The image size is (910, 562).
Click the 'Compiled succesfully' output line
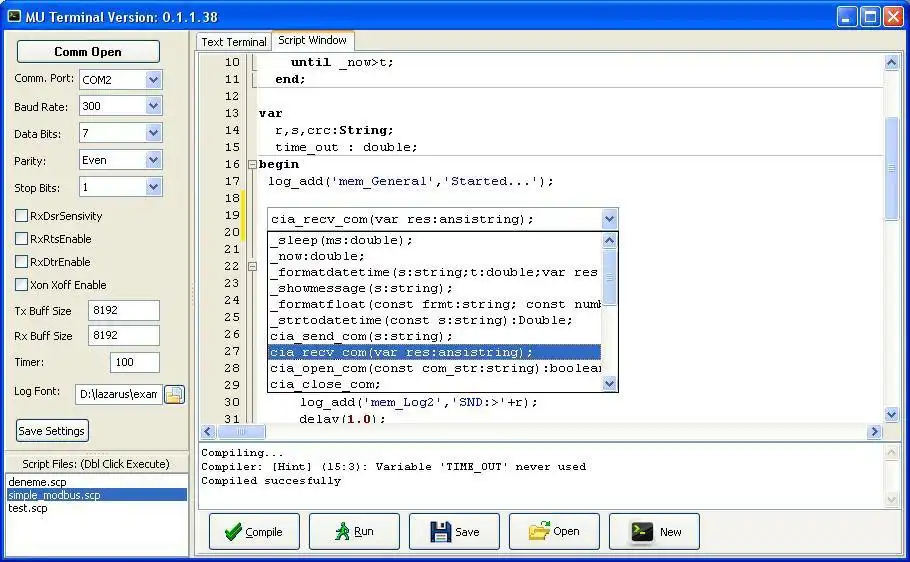point(271,481)
